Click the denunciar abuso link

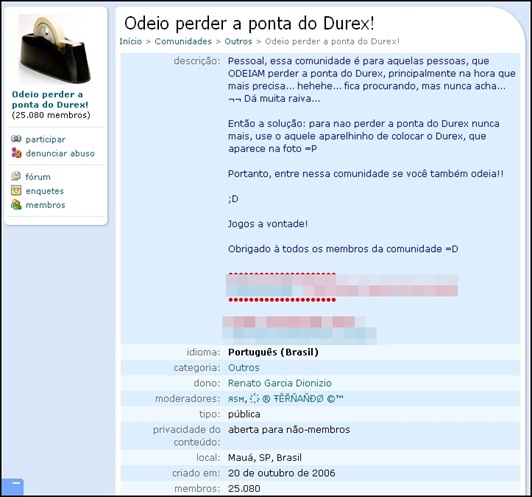(60, 153)
